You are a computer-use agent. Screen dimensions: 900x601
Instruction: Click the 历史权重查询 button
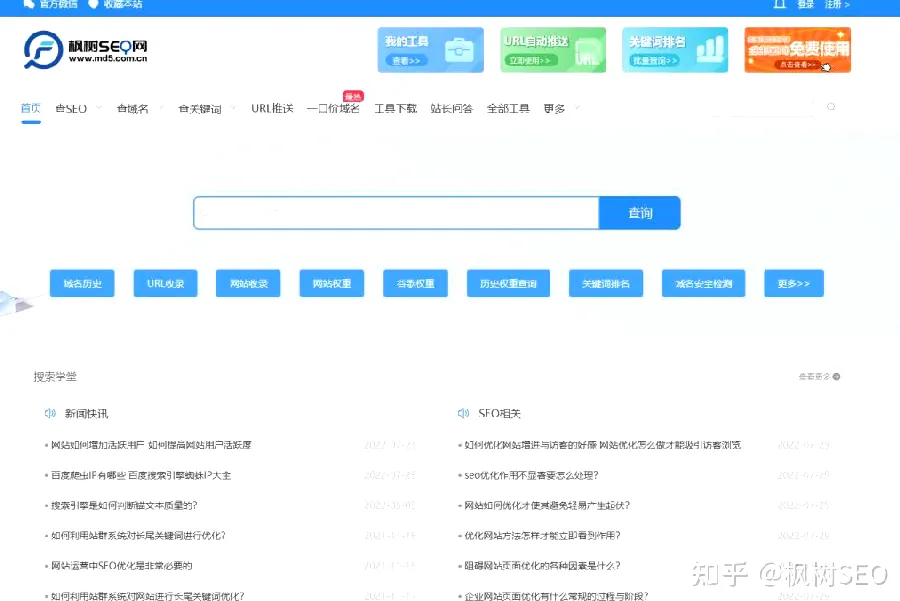(509, 284)
